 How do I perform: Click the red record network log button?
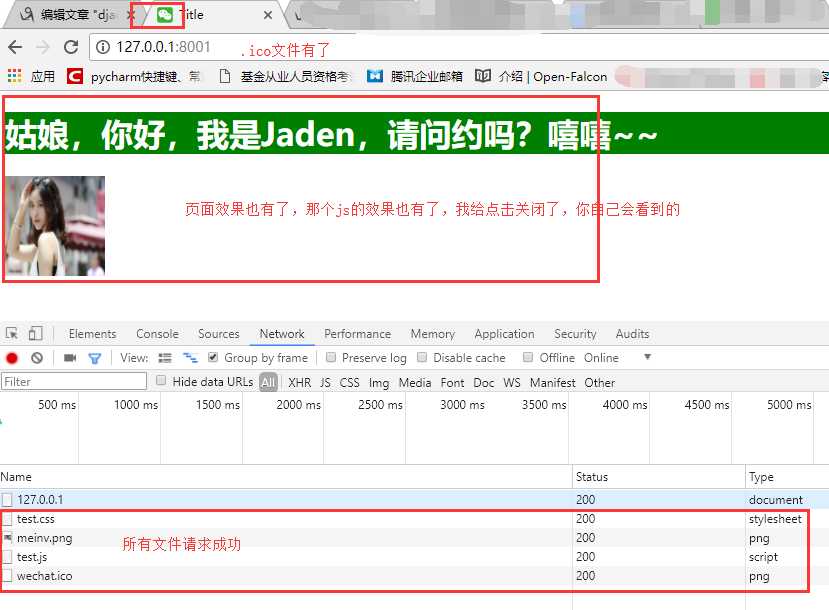coord(12,358)
